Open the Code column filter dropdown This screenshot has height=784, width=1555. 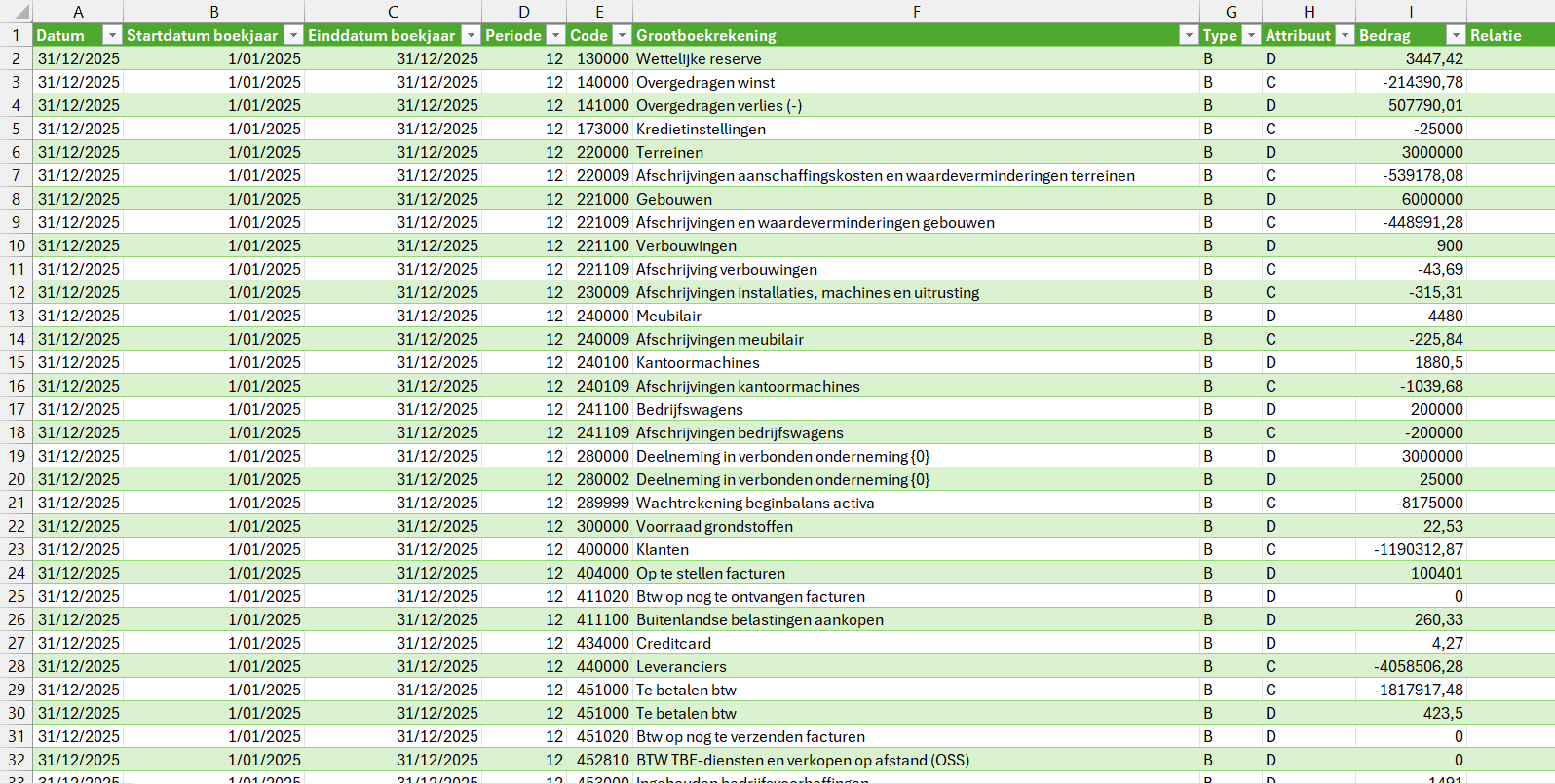click(622, 35)
